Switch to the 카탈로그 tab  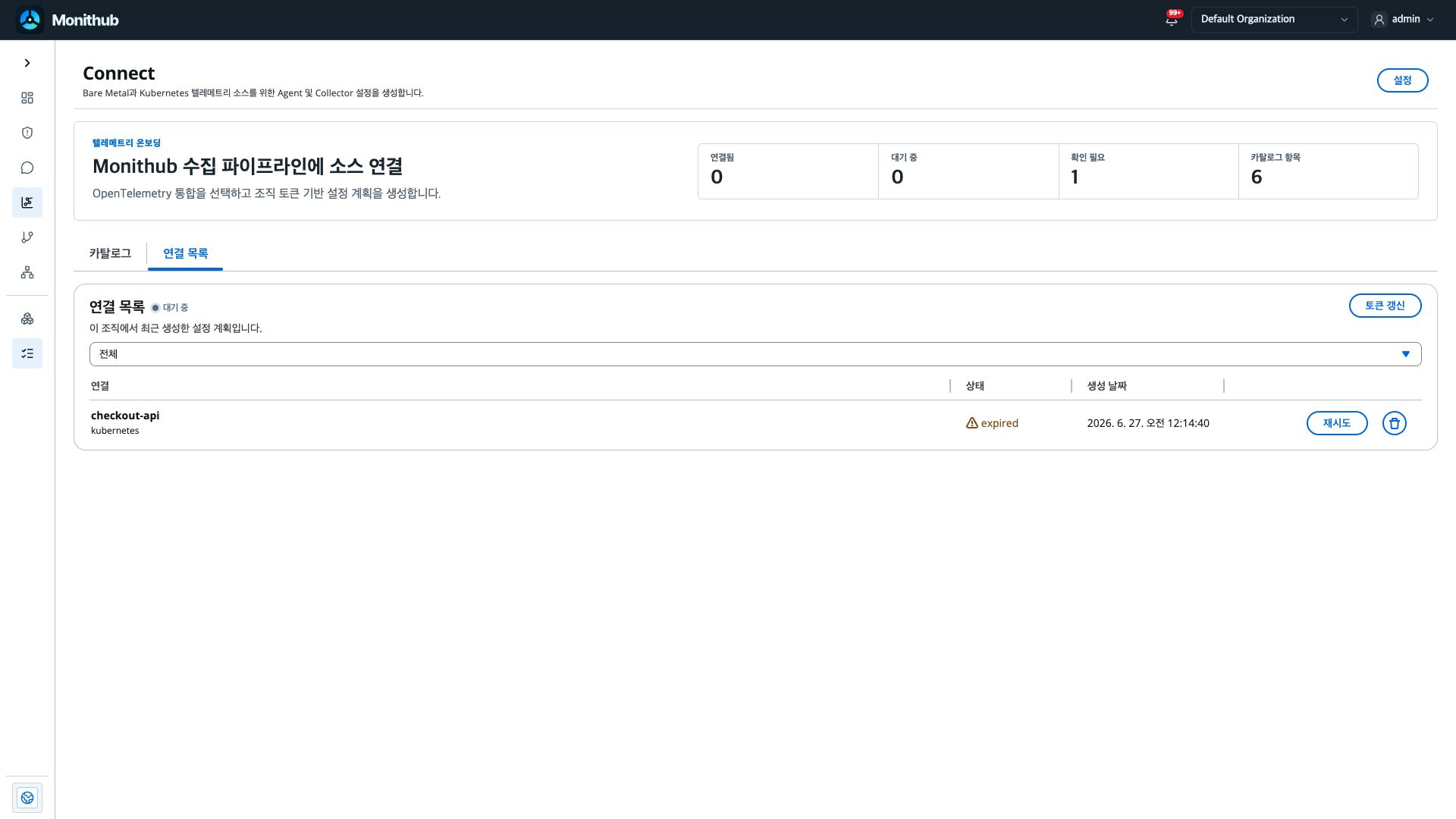tap(110, 253)
